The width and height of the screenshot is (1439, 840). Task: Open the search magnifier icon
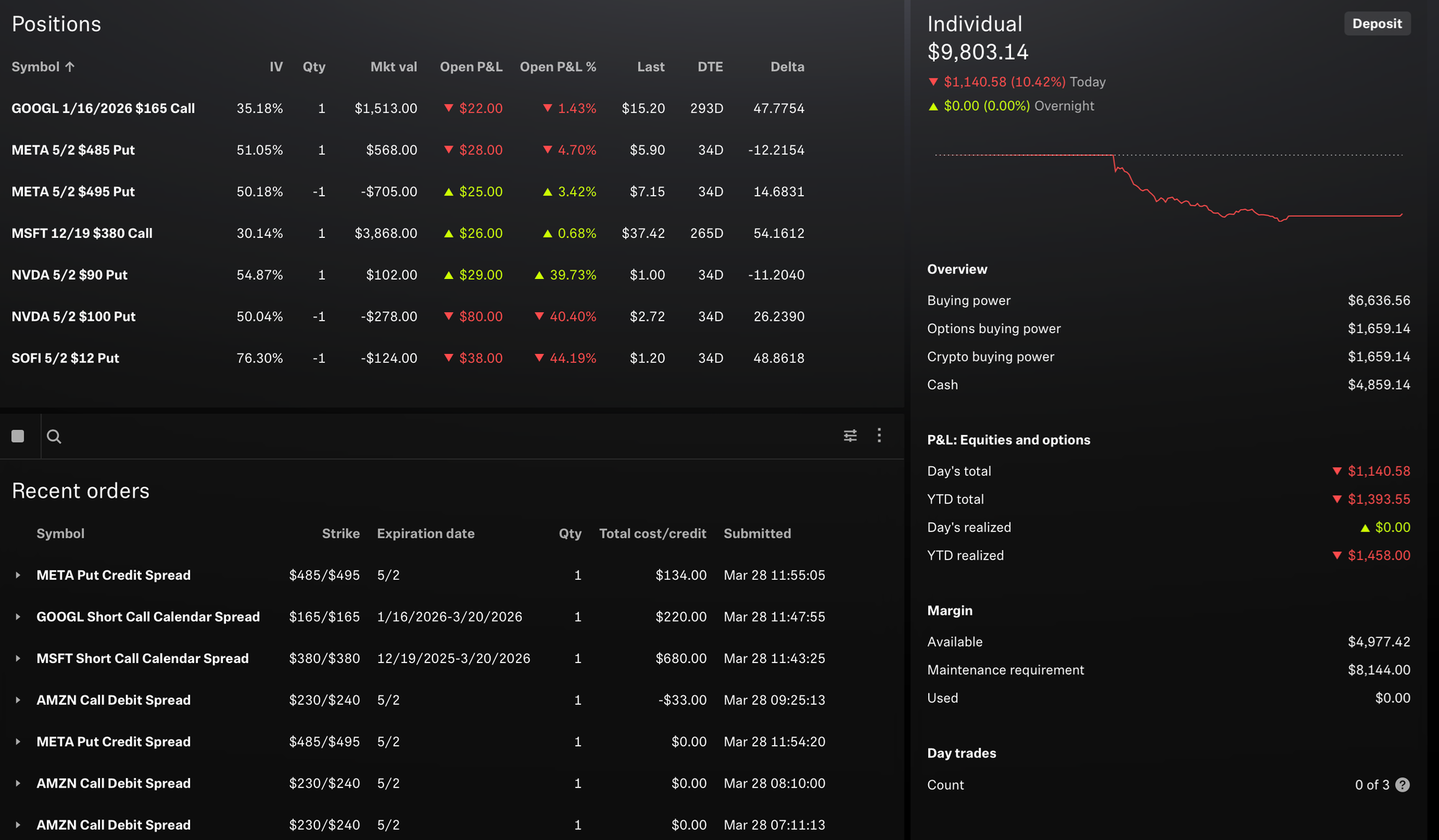pyautogui.click(x=54, y=437)
